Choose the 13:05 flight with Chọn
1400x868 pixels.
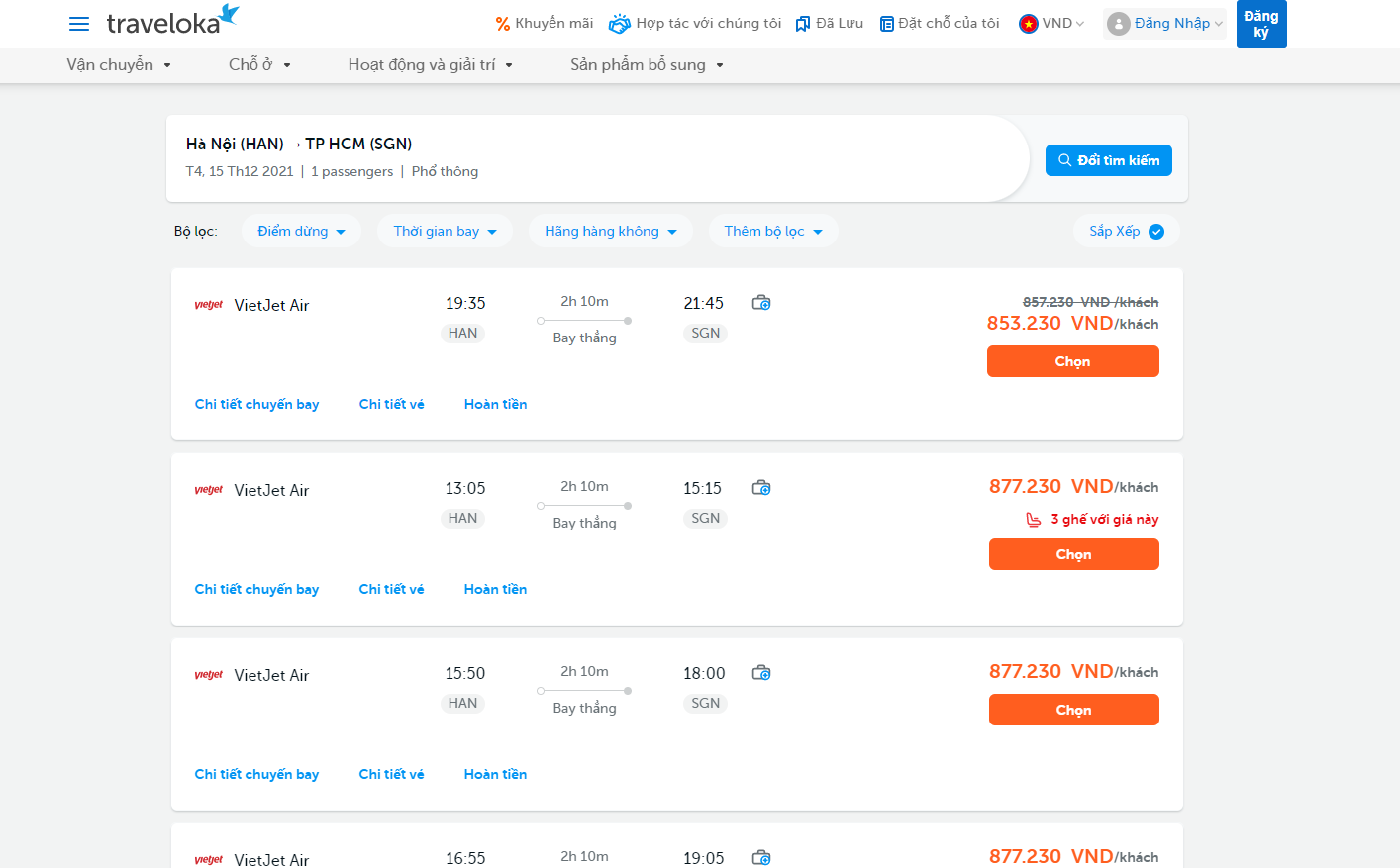(x=1074, y=554)
